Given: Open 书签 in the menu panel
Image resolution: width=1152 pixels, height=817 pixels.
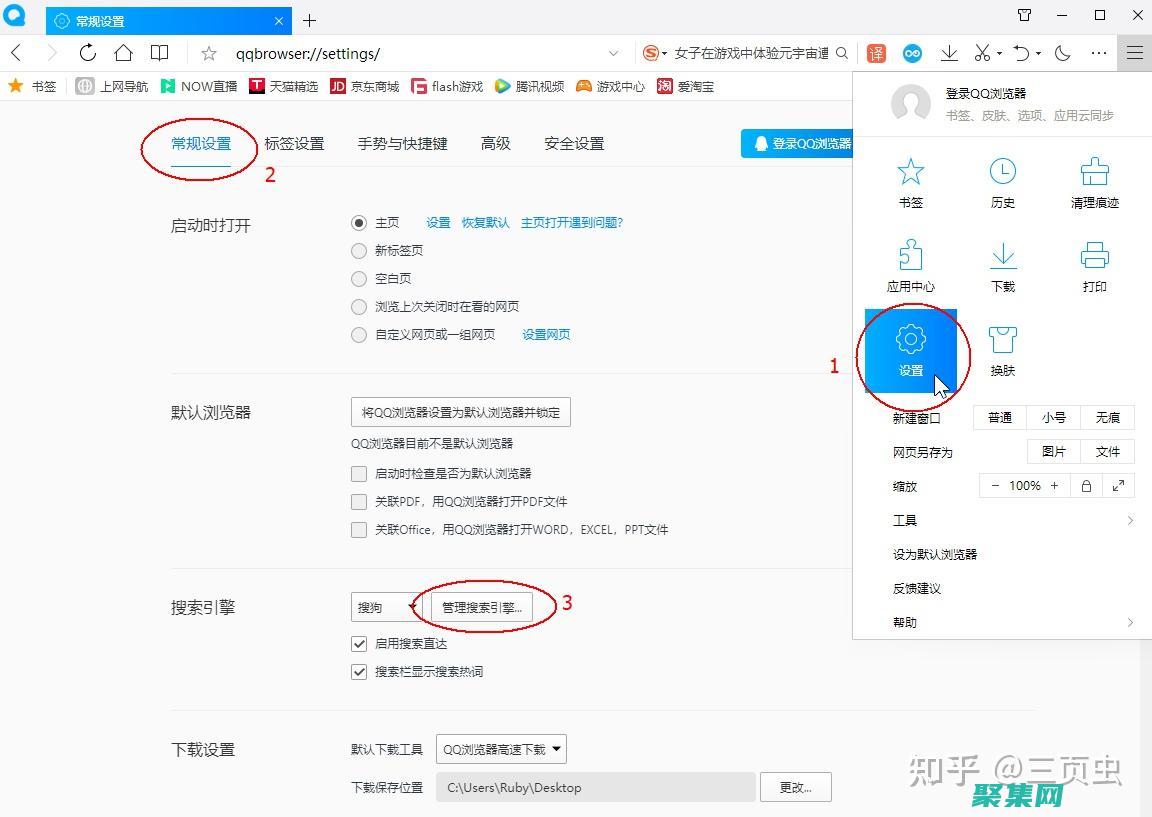Looking at the screenshot, I should [x=911, y=183].
